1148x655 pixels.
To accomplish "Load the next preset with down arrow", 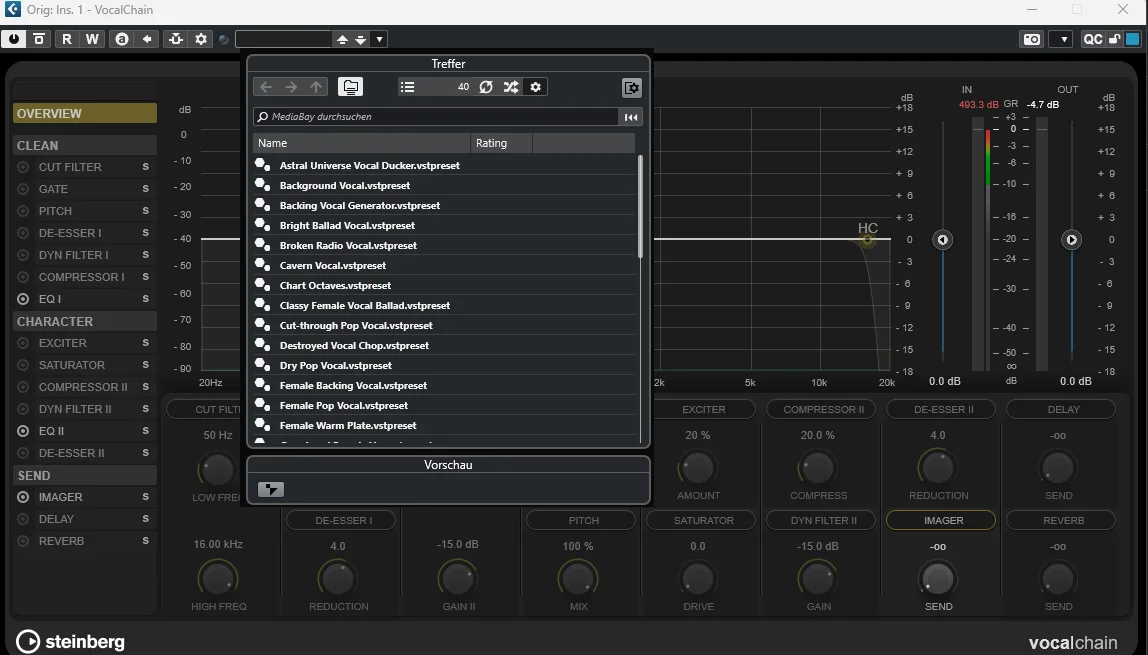I will [360, 40].
